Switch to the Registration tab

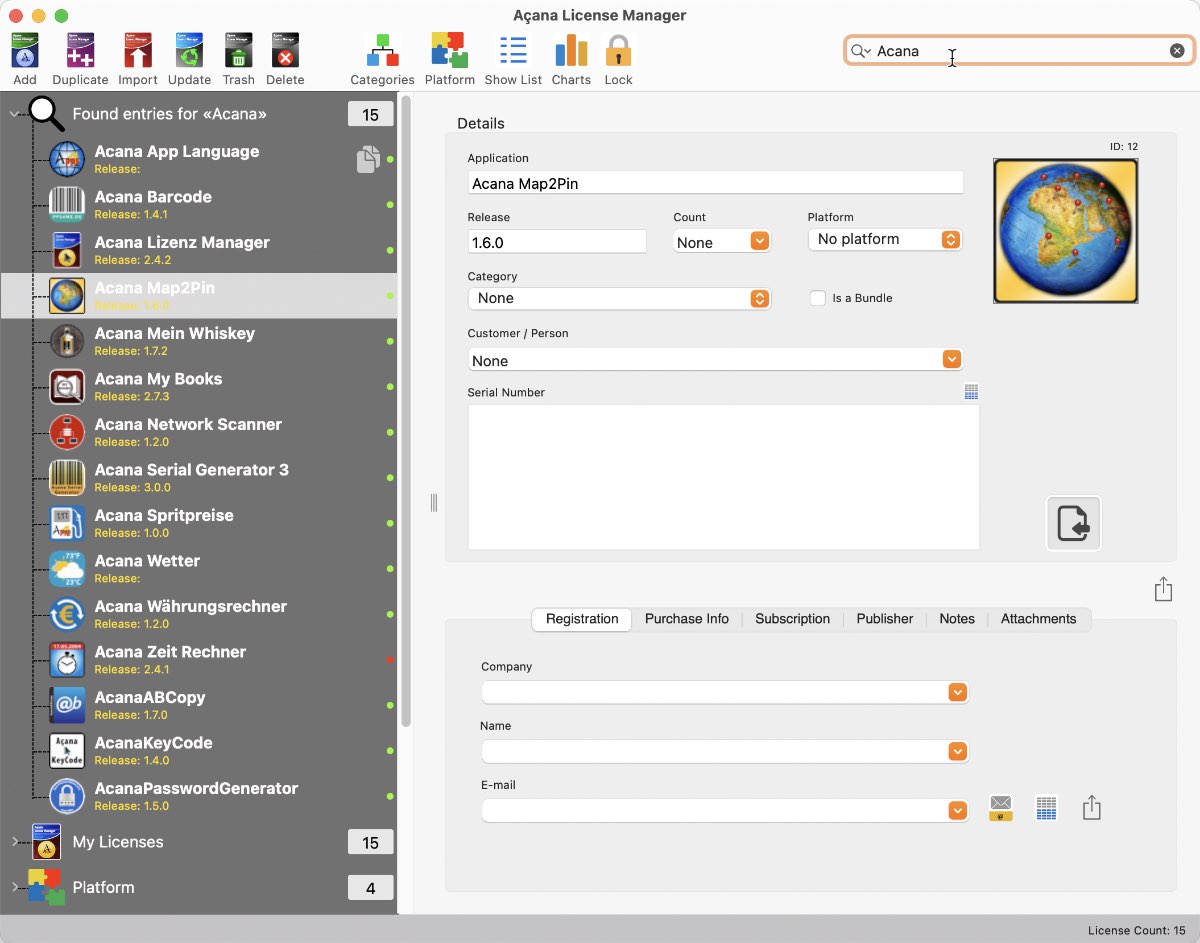(582, 619)
